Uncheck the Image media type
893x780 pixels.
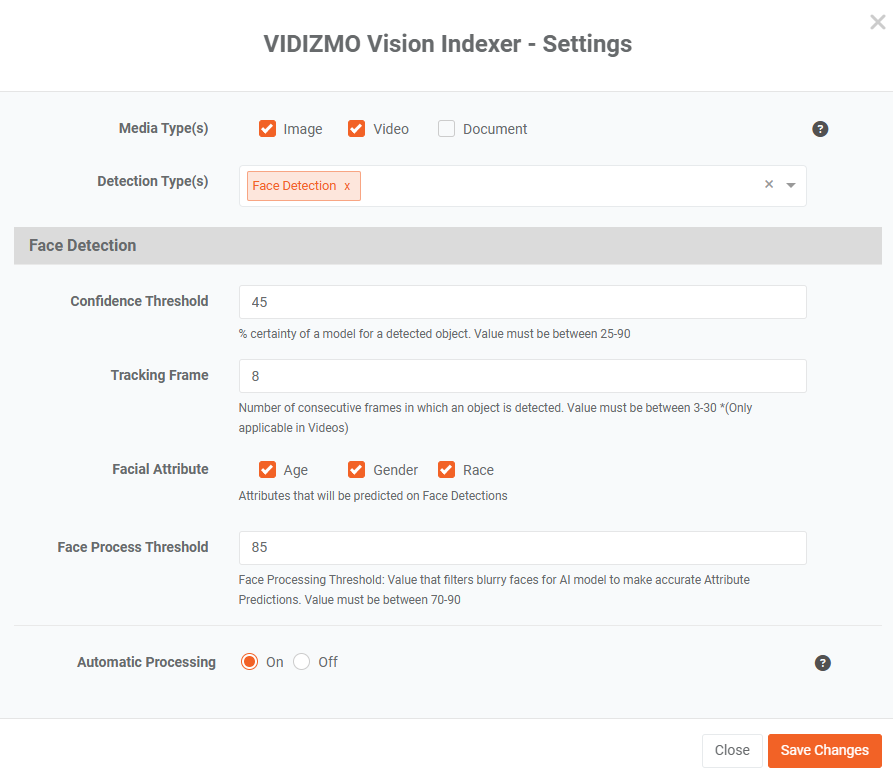point(267,129)
